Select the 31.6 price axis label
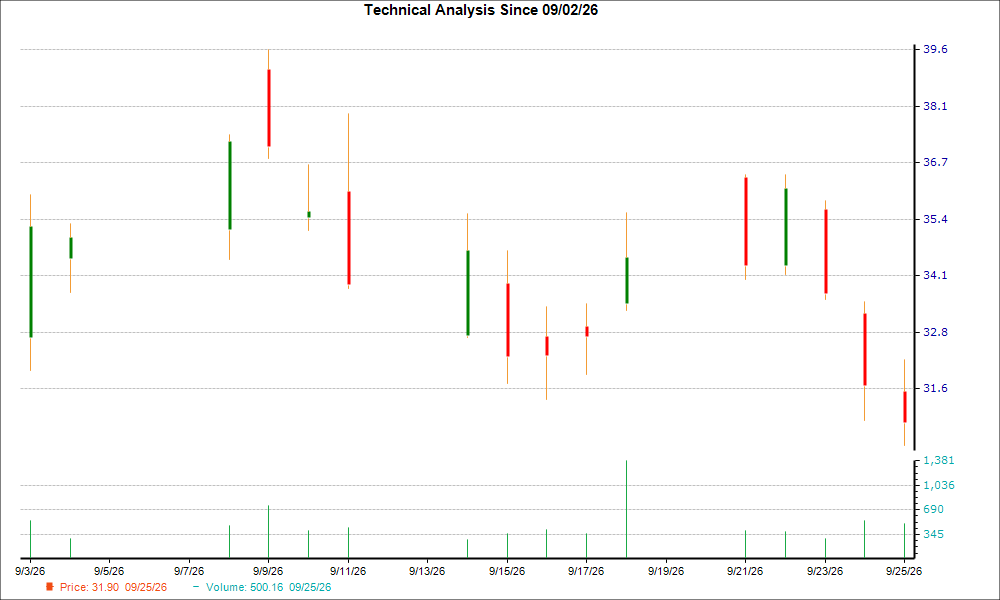The width and height of the screenshot is (1000, 600). coord(936,388)
